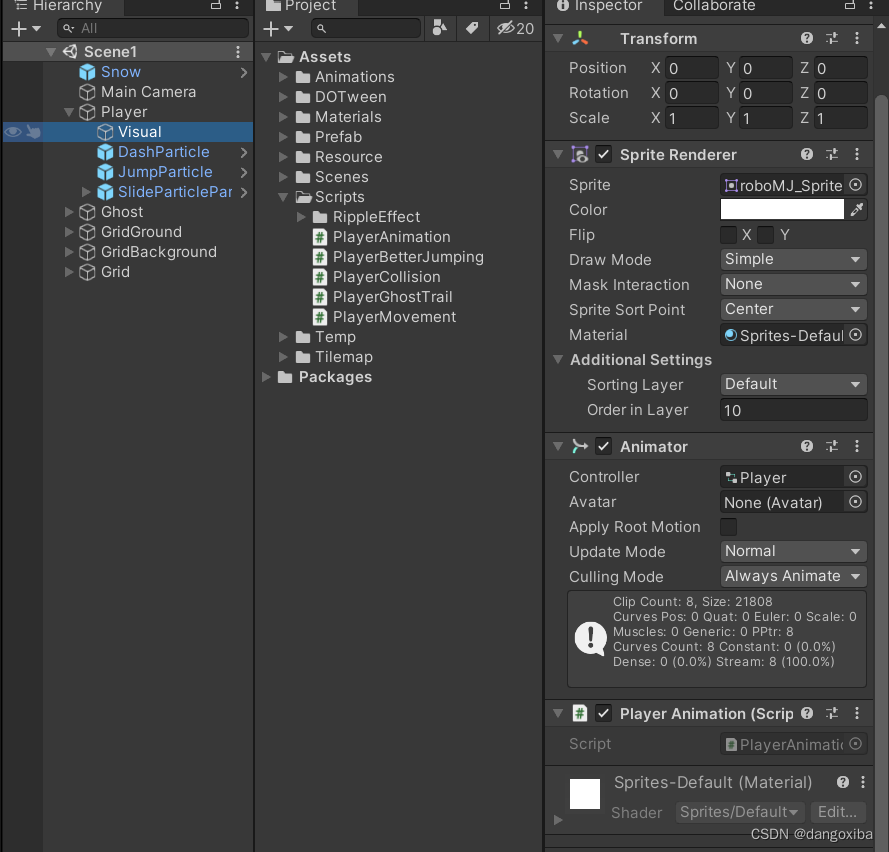Click material Edit button
The image size is (889, 852).
pyautogui.click(x=837, y=812)
